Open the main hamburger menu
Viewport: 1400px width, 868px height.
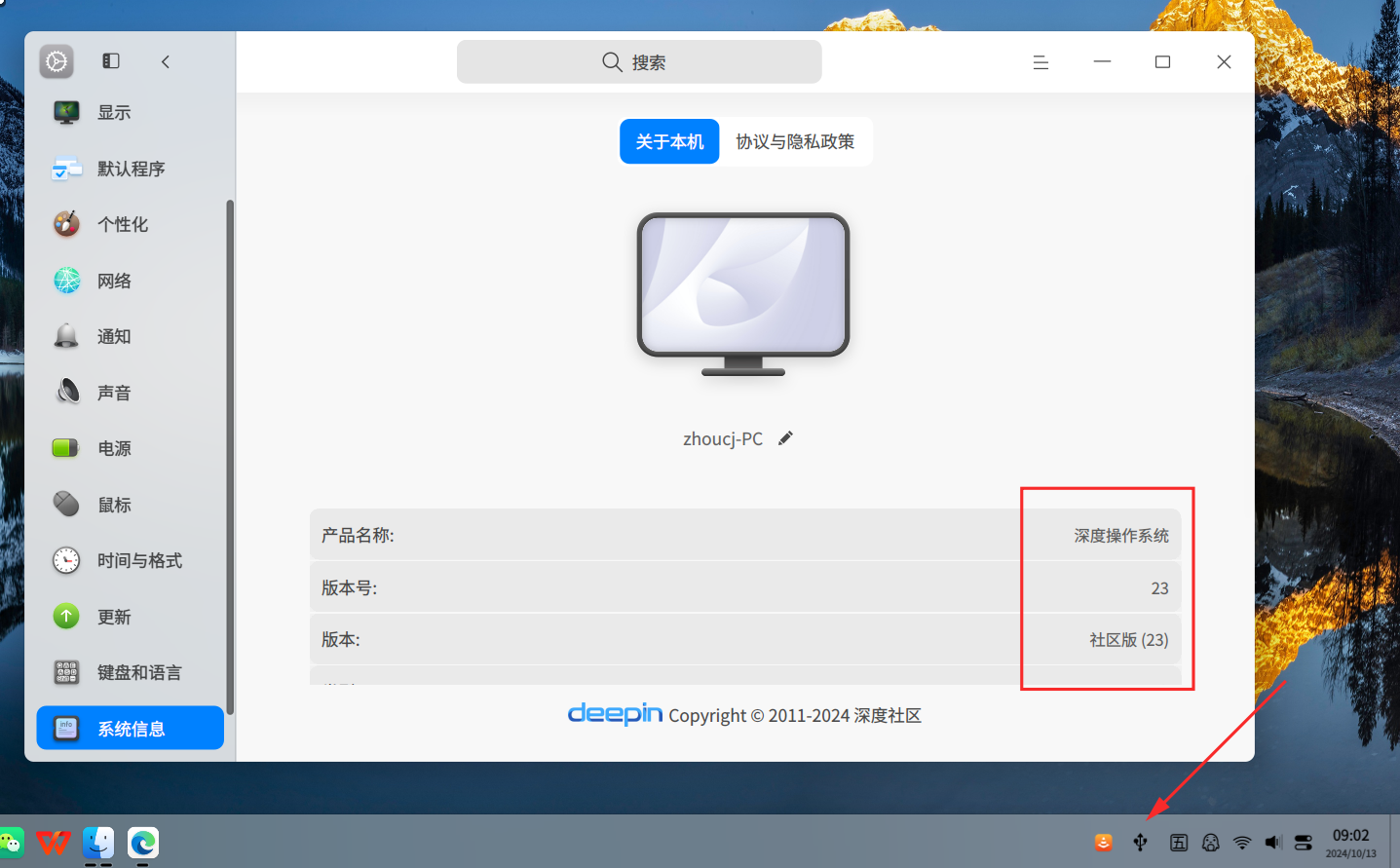(1041, 62)
